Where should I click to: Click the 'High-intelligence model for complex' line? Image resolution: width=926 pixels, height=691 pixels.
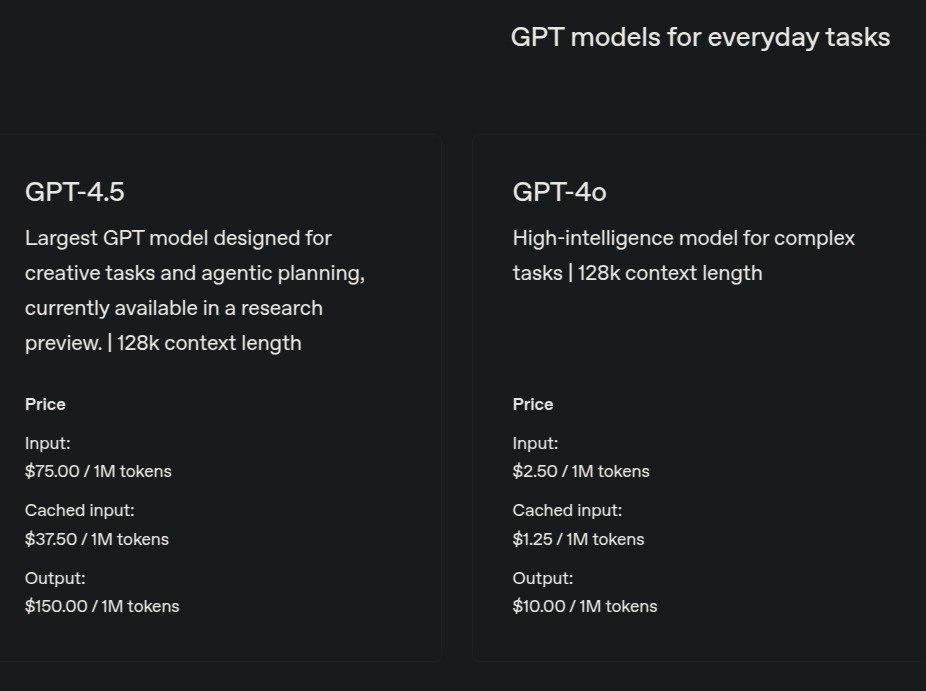[x=683, y=238]
